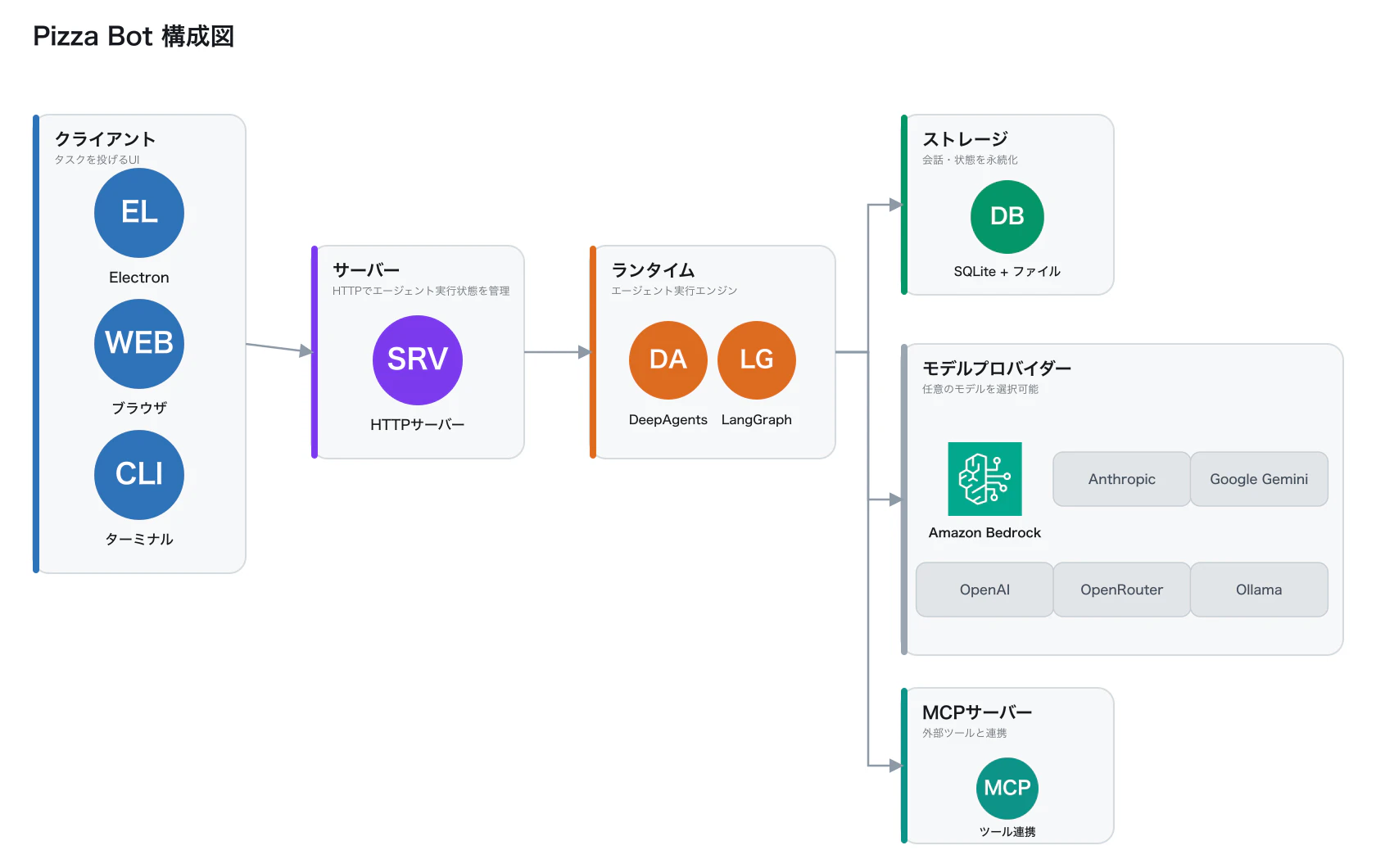Select the ブラウザ label
The height and width of the screenshot is (868, 1376).
(x=139, y=408)
